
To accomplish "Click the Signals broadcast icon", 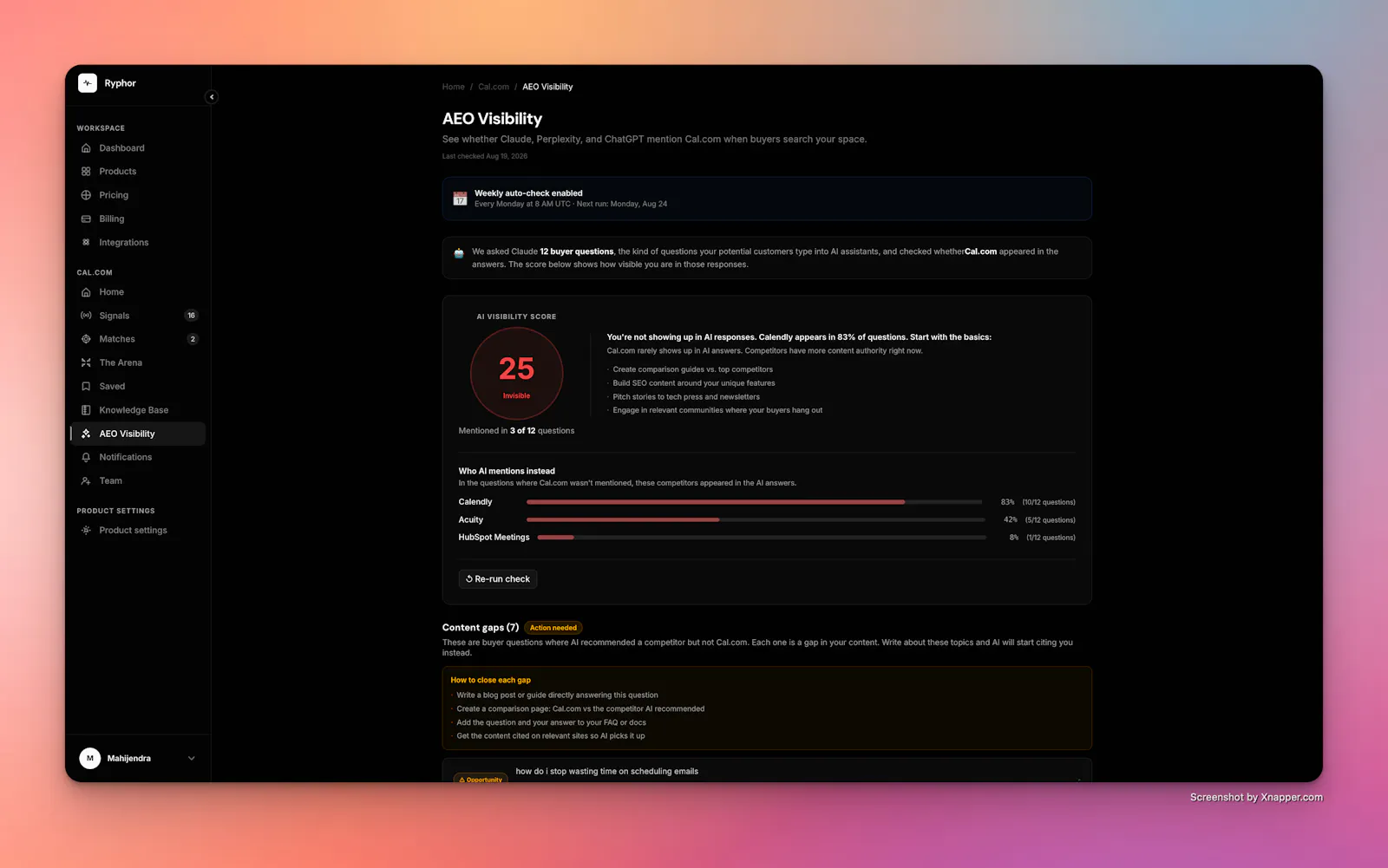I will pos(86,316).
